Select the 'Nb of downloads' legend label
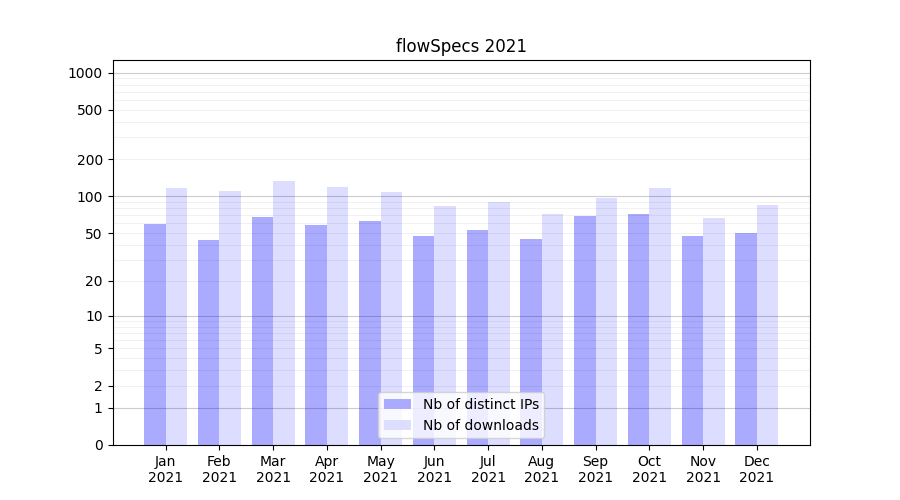 (x=480, y=425)
